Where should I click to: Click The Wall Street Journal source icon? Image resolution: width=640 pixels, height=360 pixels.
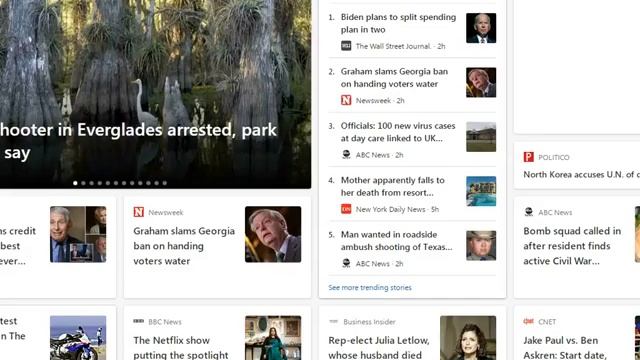click(x=346, y=46)
